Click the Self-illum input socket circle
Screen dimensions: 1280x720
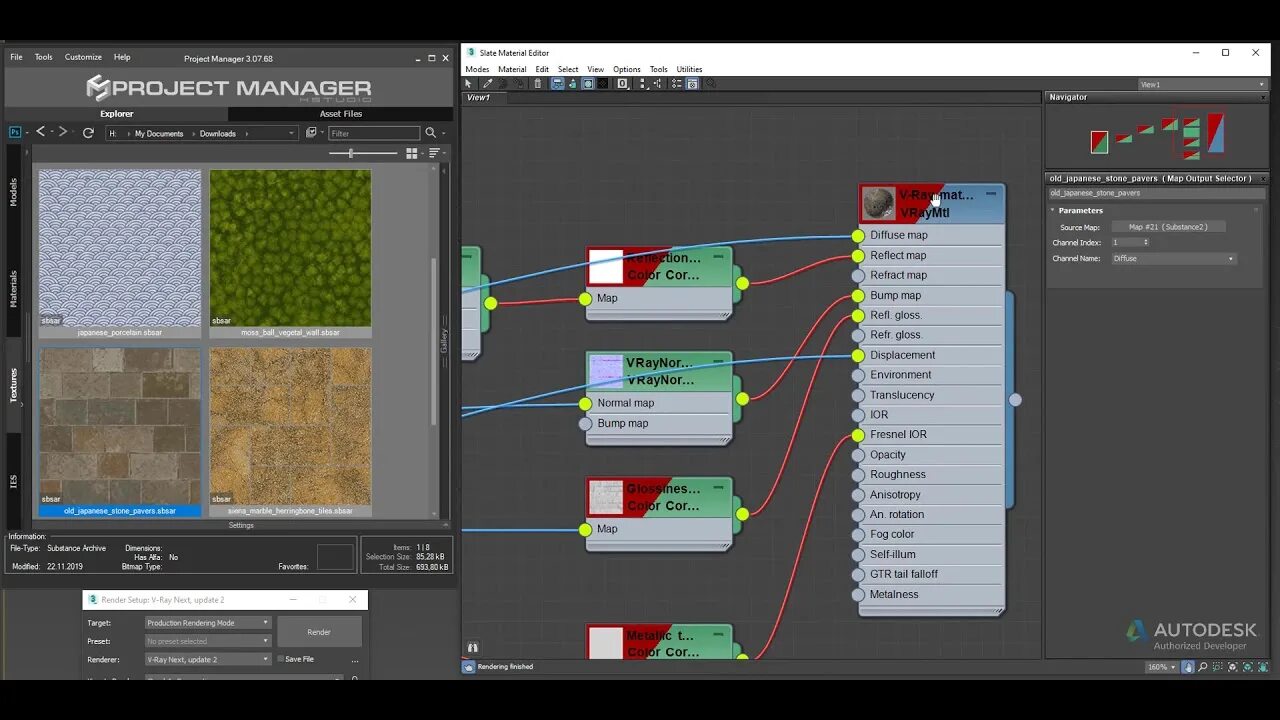coord(858,555)
